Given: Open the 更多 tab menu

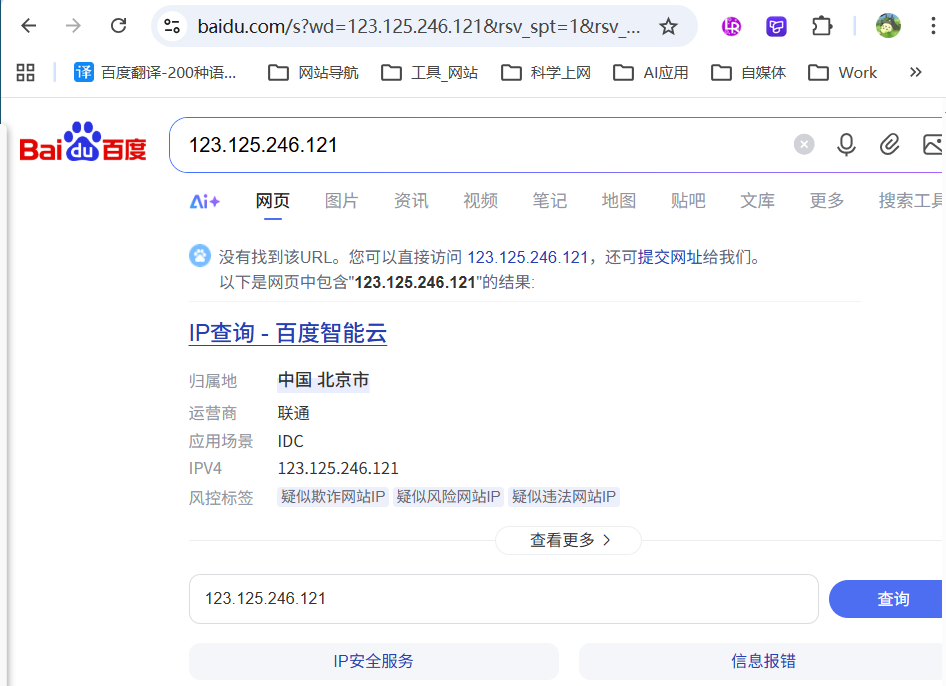Looking at the screenshot, I should pos(827,201).
